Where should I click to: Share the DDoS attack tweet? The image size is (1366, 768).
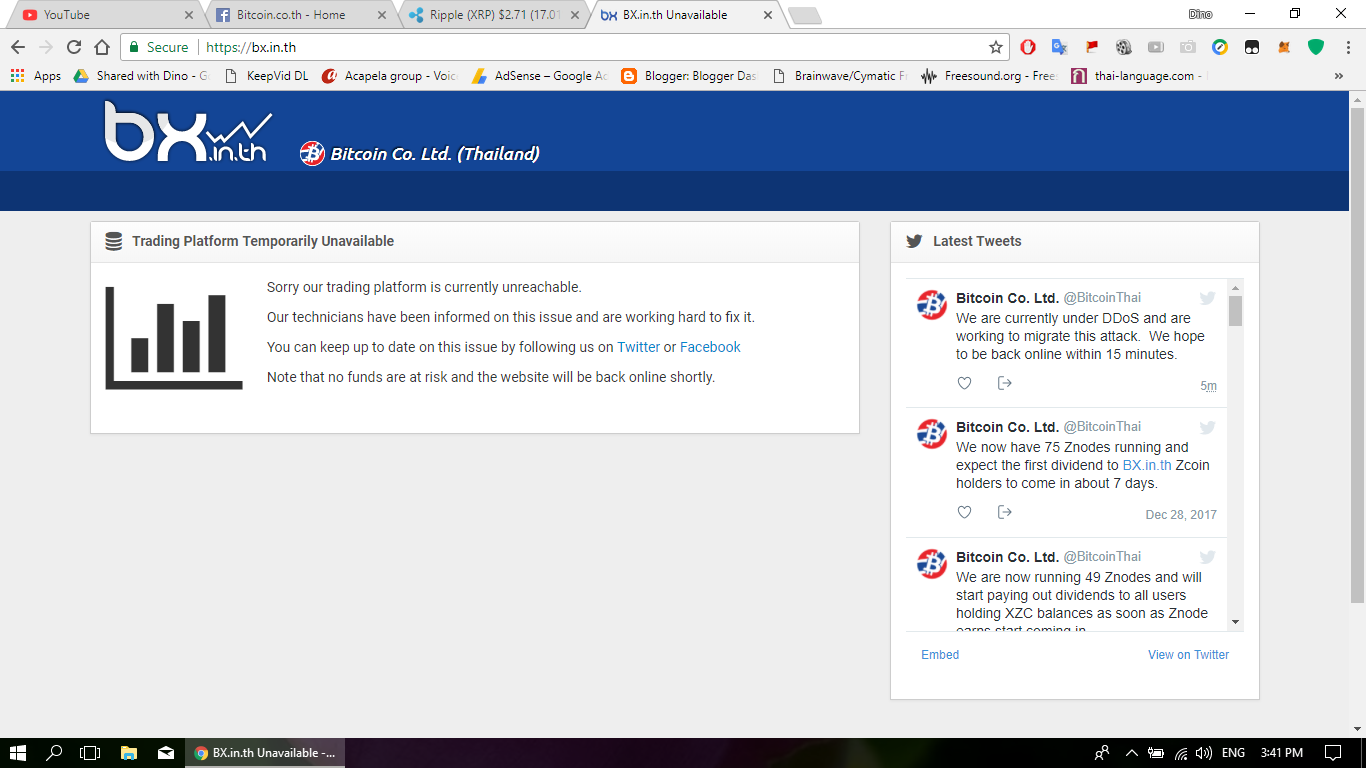click(1005, 383)
